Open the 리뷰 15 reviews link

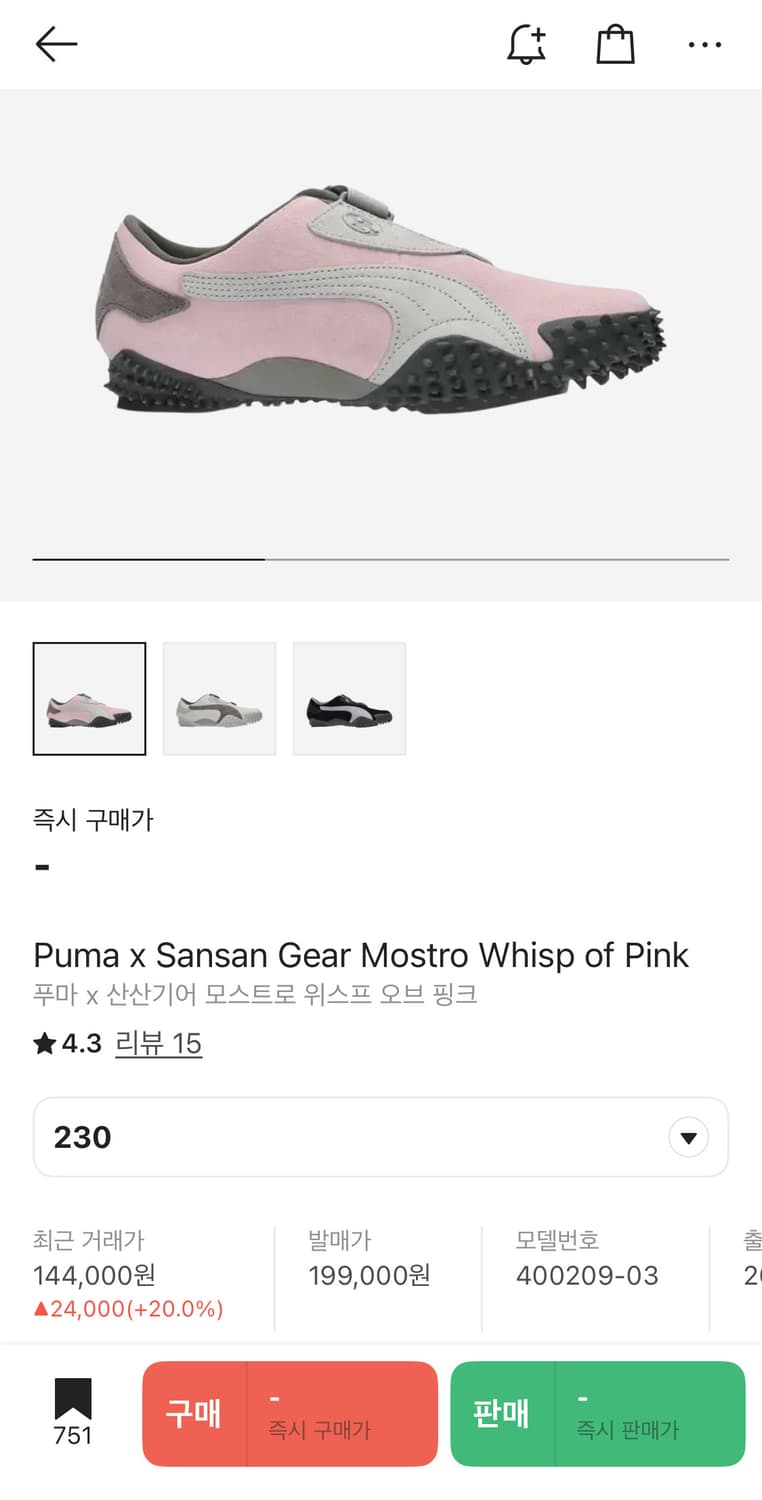coord(159,1044)
